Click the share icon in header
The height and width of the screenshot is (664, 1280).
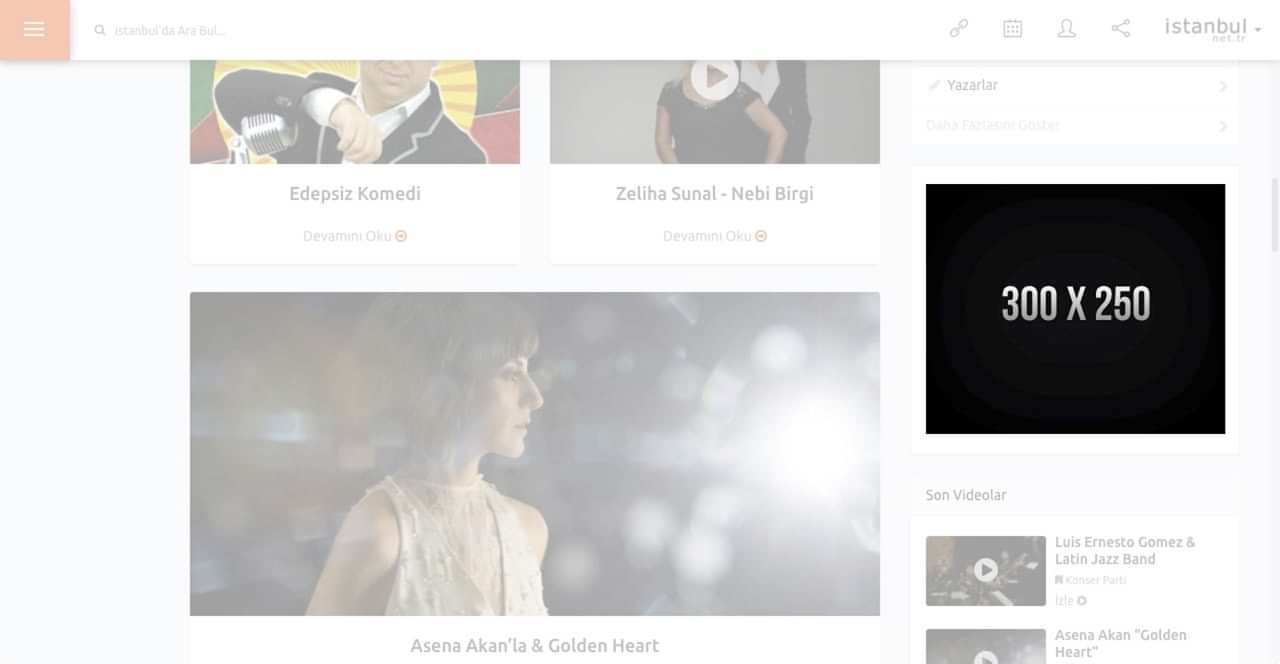coord(1120,29)
